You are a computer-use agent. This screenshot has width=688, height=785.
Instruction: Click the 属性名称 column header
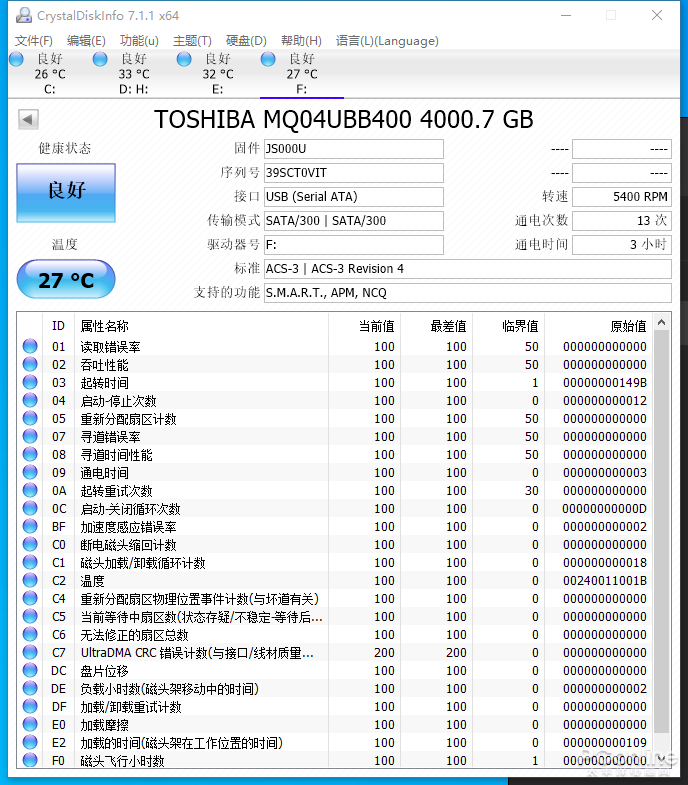201,326
